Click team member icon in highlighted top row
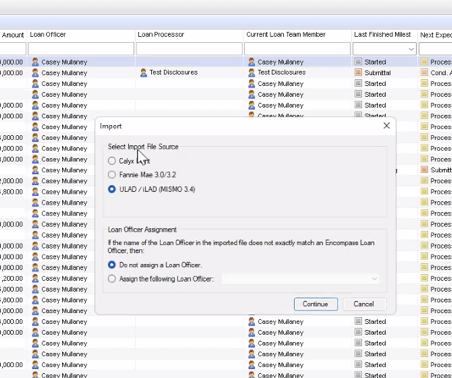 252,62
